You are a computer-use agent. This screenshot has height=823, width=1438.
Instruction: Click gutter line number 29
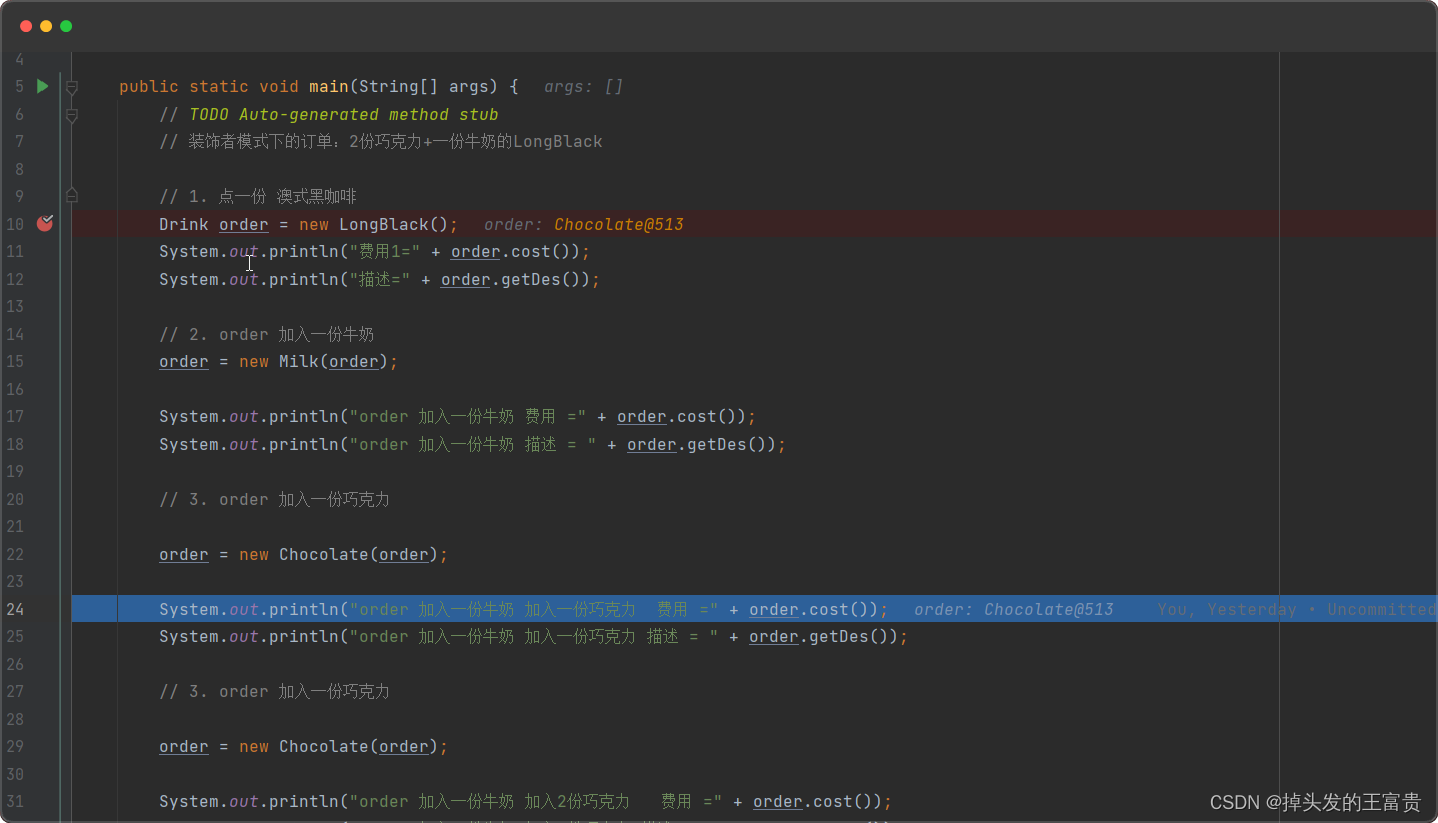(x=14, y=747)
